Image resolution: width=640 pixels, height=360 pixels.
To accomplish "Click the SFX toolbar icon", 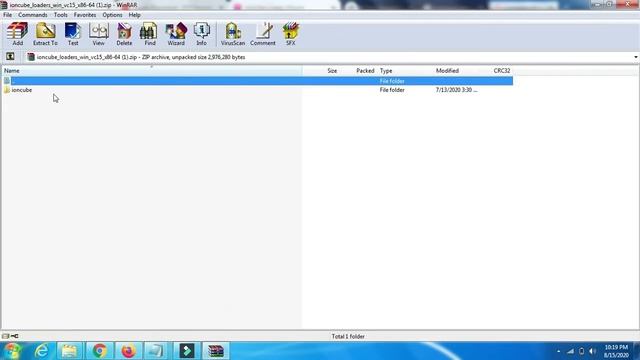I will 291,33.
